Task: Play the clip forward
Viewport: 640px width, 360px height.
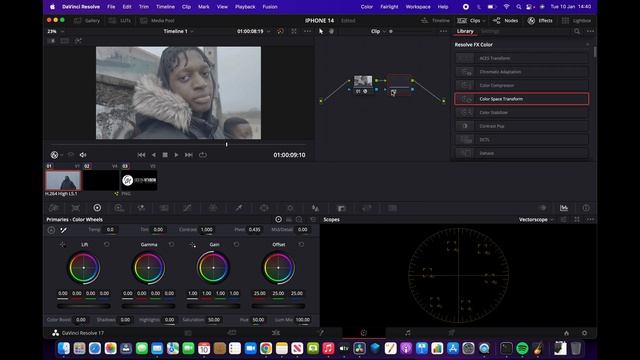Action: (176, 155)
